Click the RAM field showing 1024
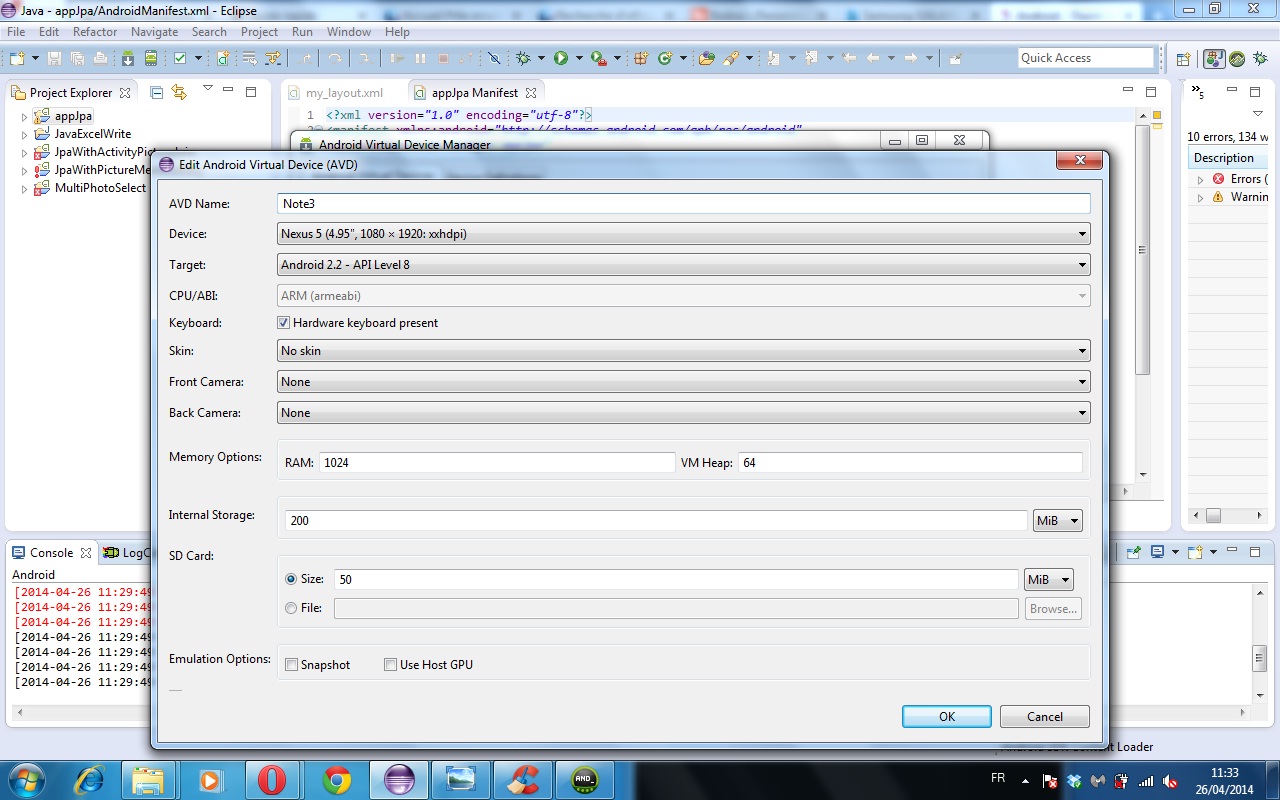 point(497,463)
